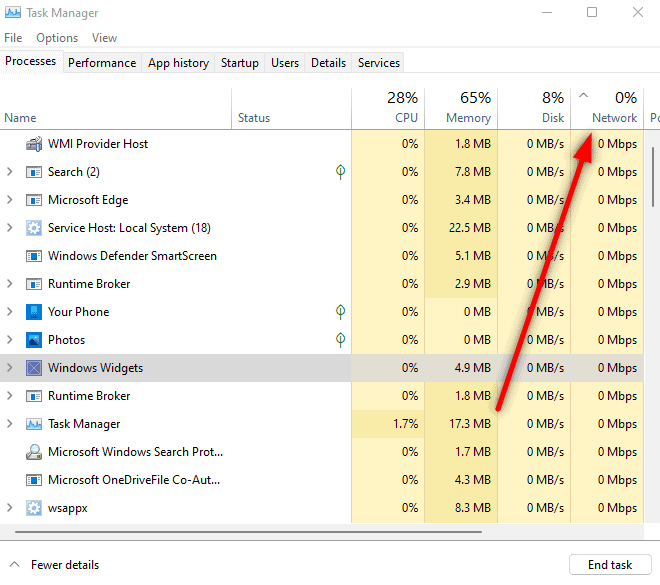
Task: Click the Search (2) process icon
Action: point(34,172)
